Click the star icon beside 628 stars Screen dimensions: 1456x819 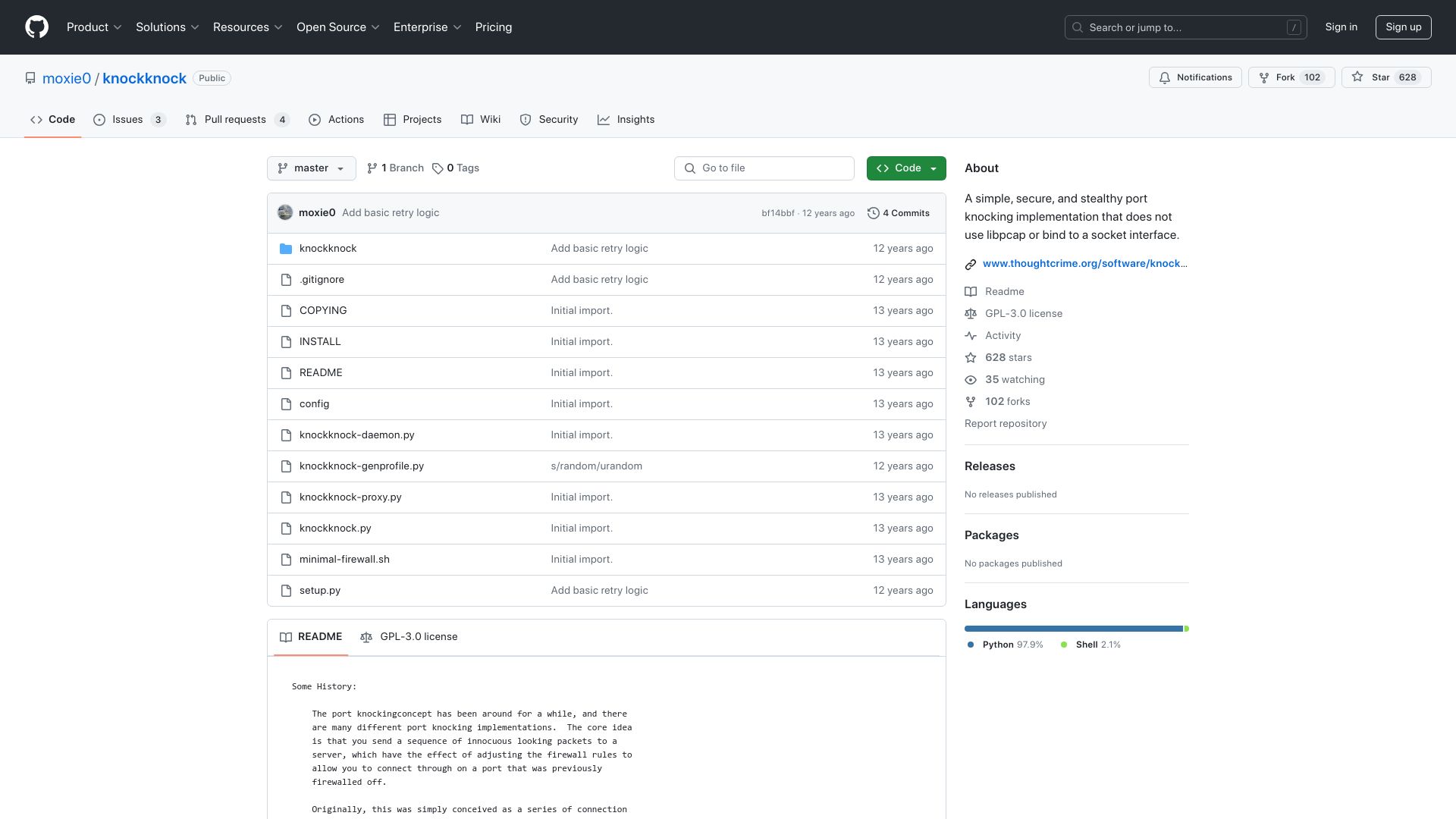(971, 358)
